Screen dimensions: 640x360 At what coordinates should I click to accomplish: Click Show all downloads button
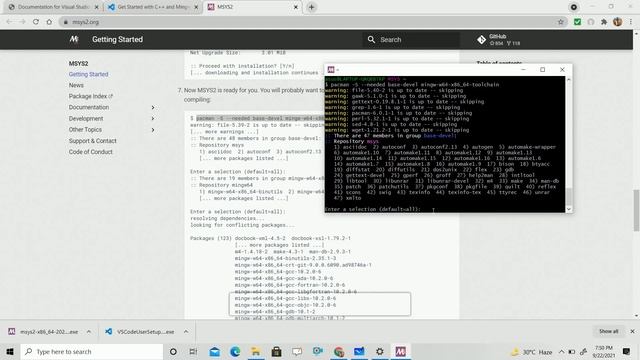pyautogui.click(x=609, y=331)
